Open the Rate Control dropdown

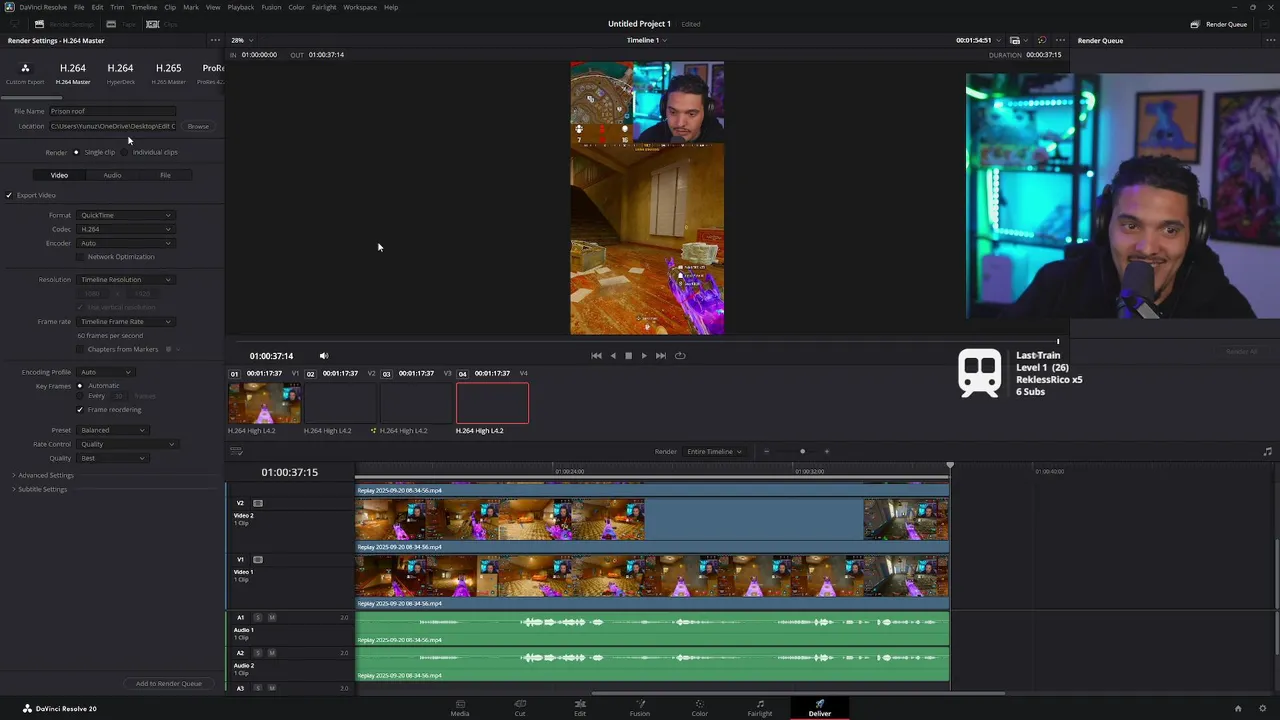[x=127, y=444]
